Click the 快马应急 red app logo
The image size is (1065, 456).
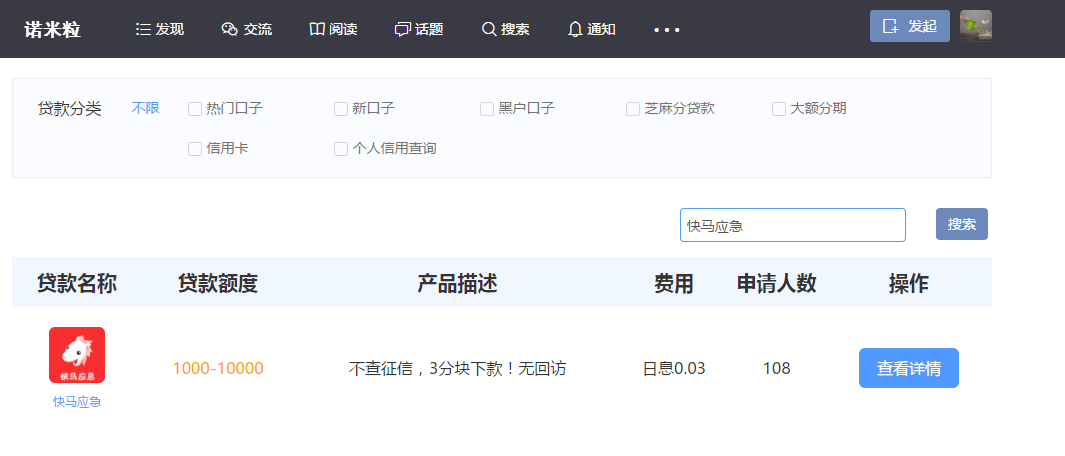77,355
